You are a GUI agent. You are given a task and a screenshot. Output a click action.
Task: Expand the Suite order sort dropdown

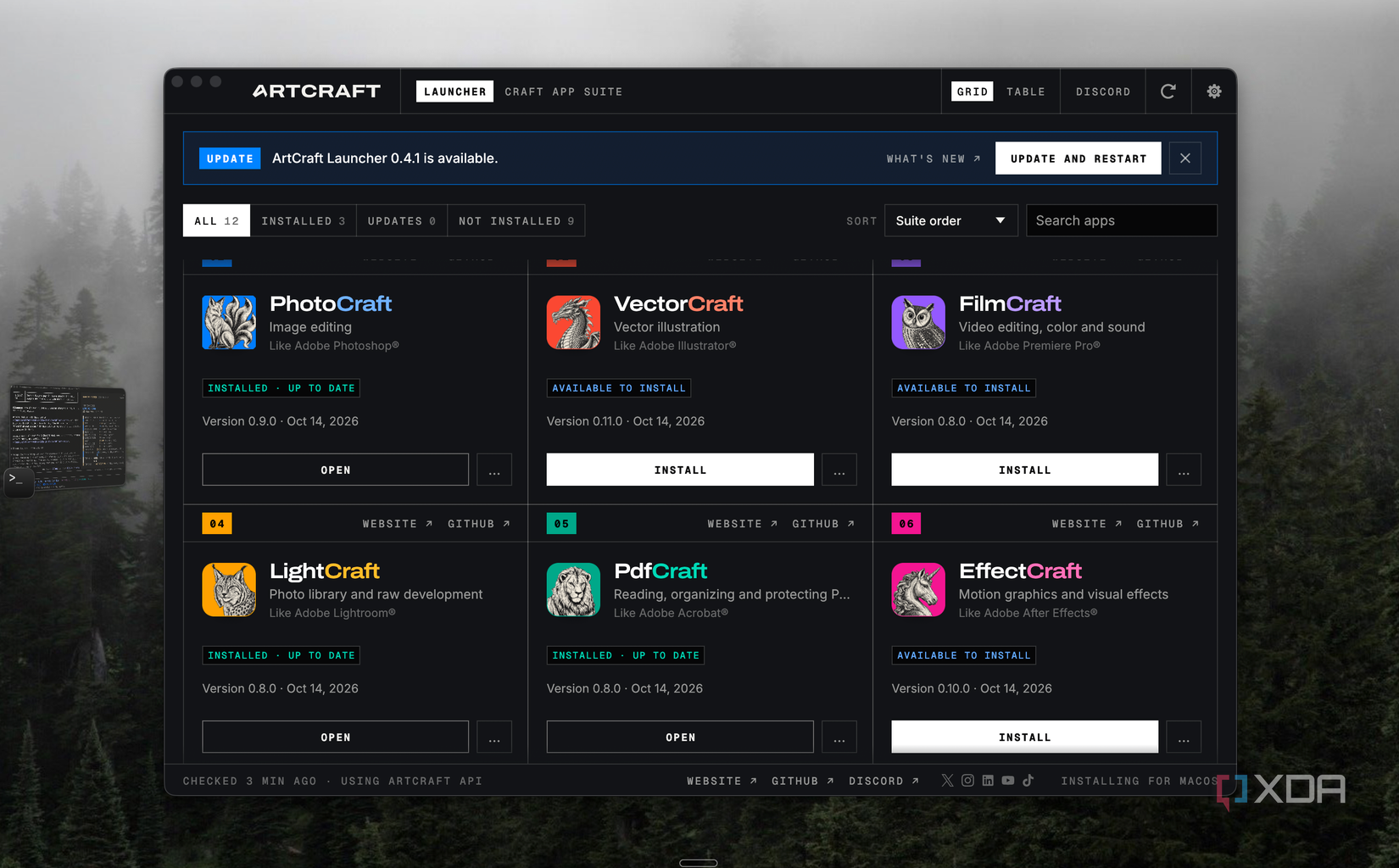pos(950,220)
